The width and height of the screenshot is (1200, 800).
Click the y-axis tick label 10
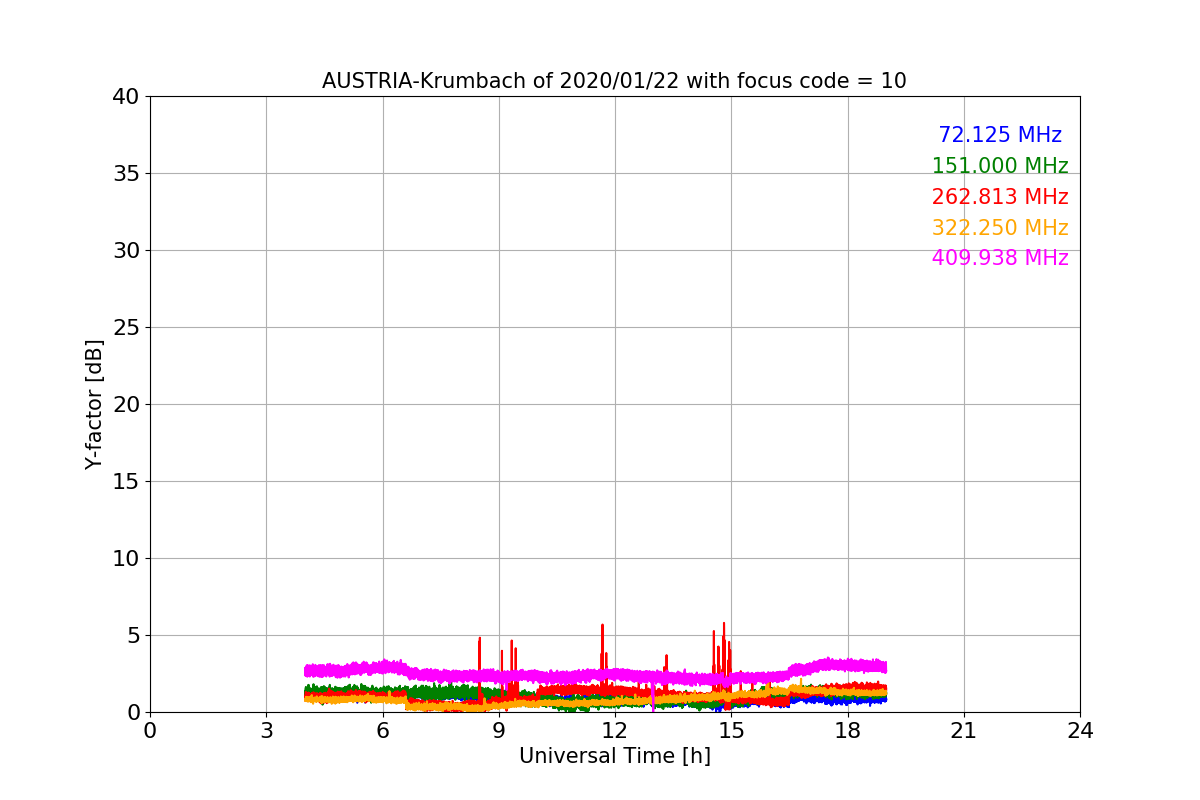pyautogui.click(x=125, y=559)
